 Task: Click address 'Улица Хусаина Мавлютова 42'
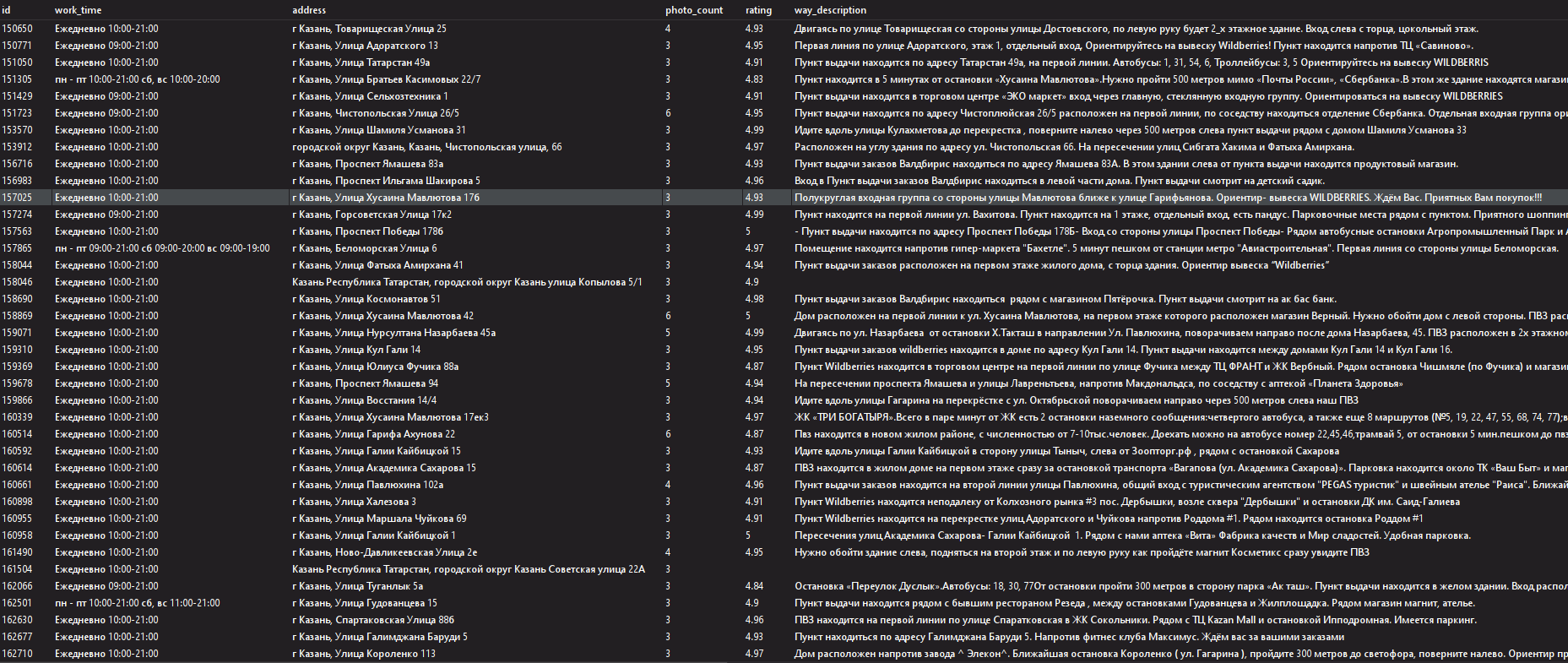(404, 316)
